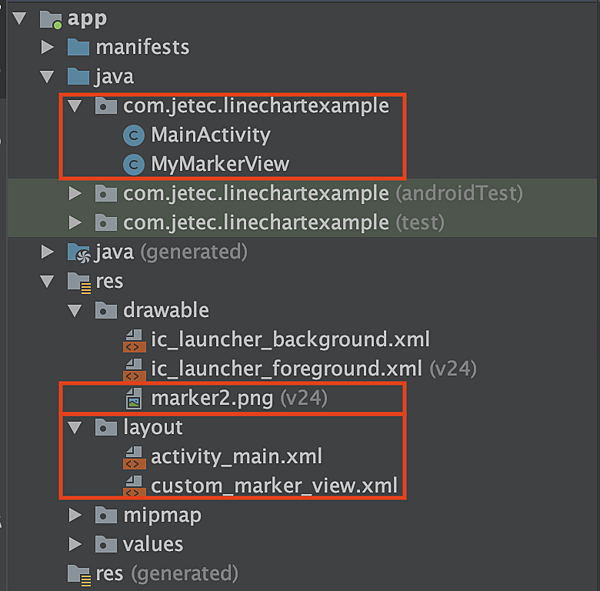Image resolution: width=600 pixels, height=591 pixels.
Task: Click the manifests blue folder icon
Action: pyautogui.click(x=78, y=47)
